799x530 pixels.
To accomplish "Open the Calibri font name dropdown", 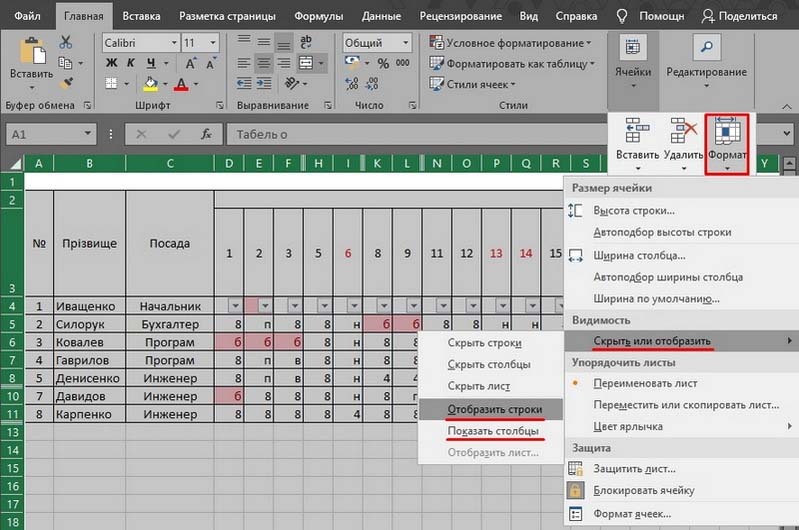I will click(x=139, y=43).
